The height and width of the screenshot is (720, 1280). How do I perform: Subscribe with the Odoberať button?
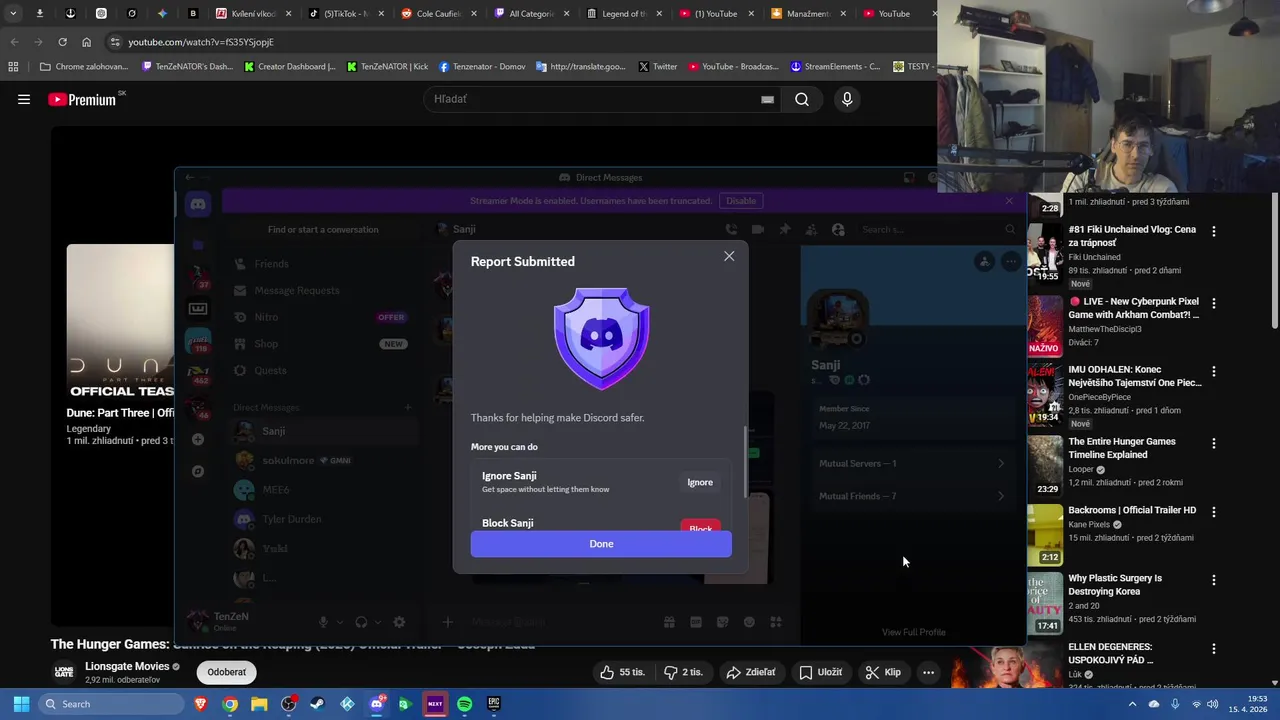point(227,672)
